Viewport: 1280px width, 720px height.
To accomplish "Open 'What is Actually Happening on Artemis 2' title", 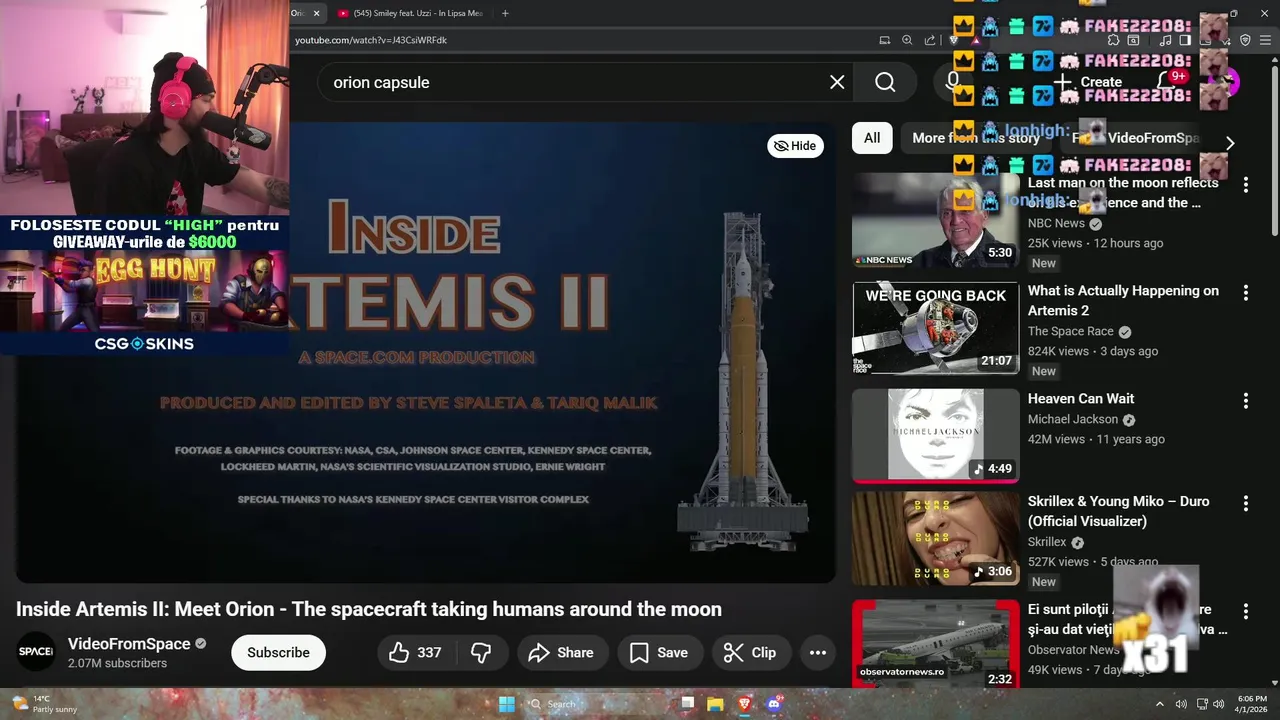I will (x=1123, y=301).
